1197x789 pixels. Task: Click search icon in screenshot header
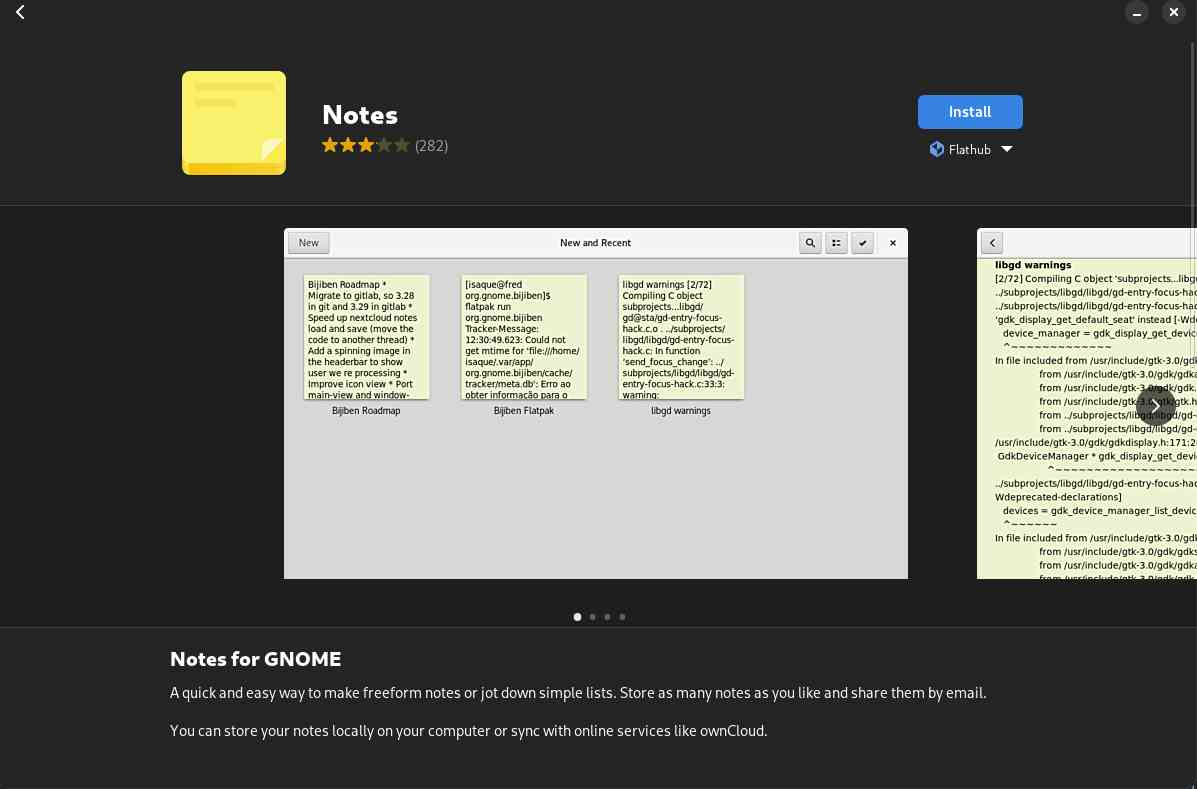point(810,243)
